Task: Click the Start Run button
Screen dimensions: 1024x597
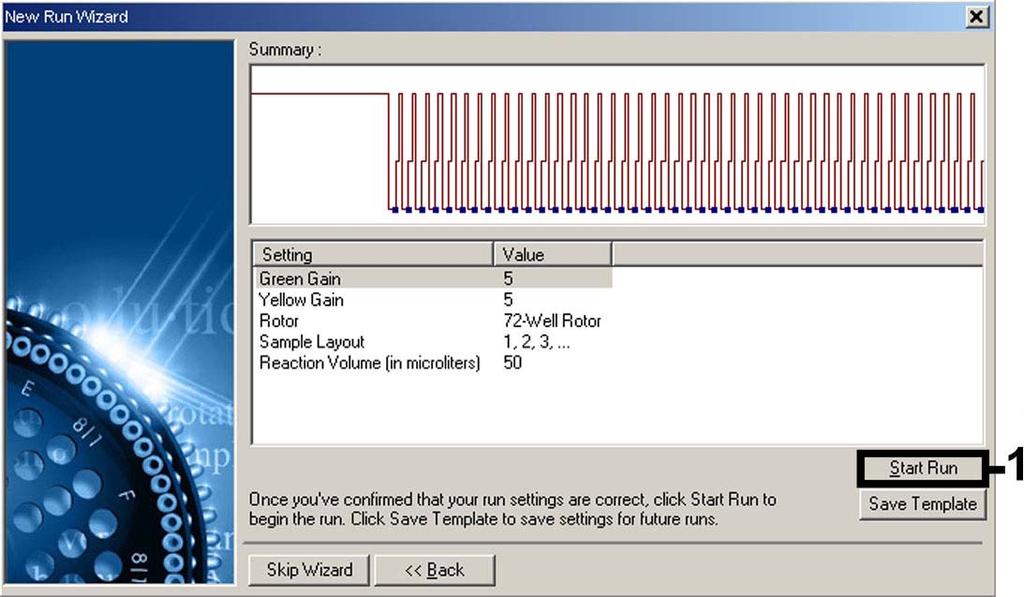Action: click(922, 468)
